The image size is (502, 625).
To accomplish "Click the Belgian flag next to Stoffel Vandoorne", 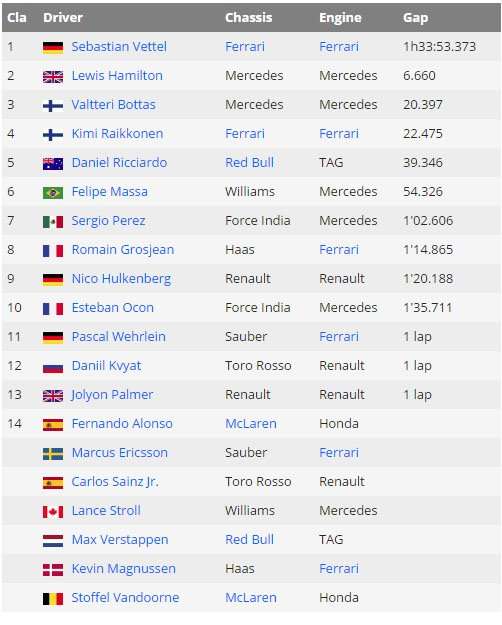I will [53, 599].
